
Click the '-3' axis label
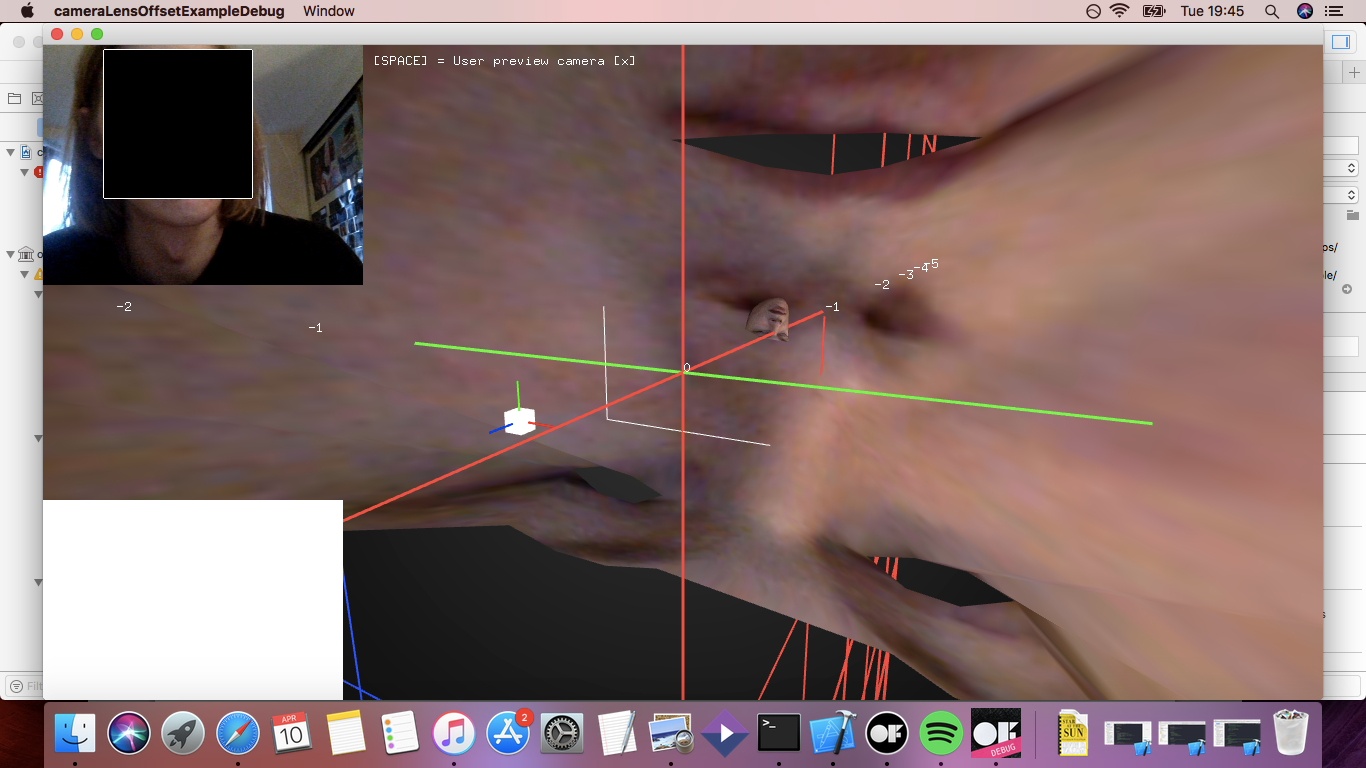click(x=906, y=274)
